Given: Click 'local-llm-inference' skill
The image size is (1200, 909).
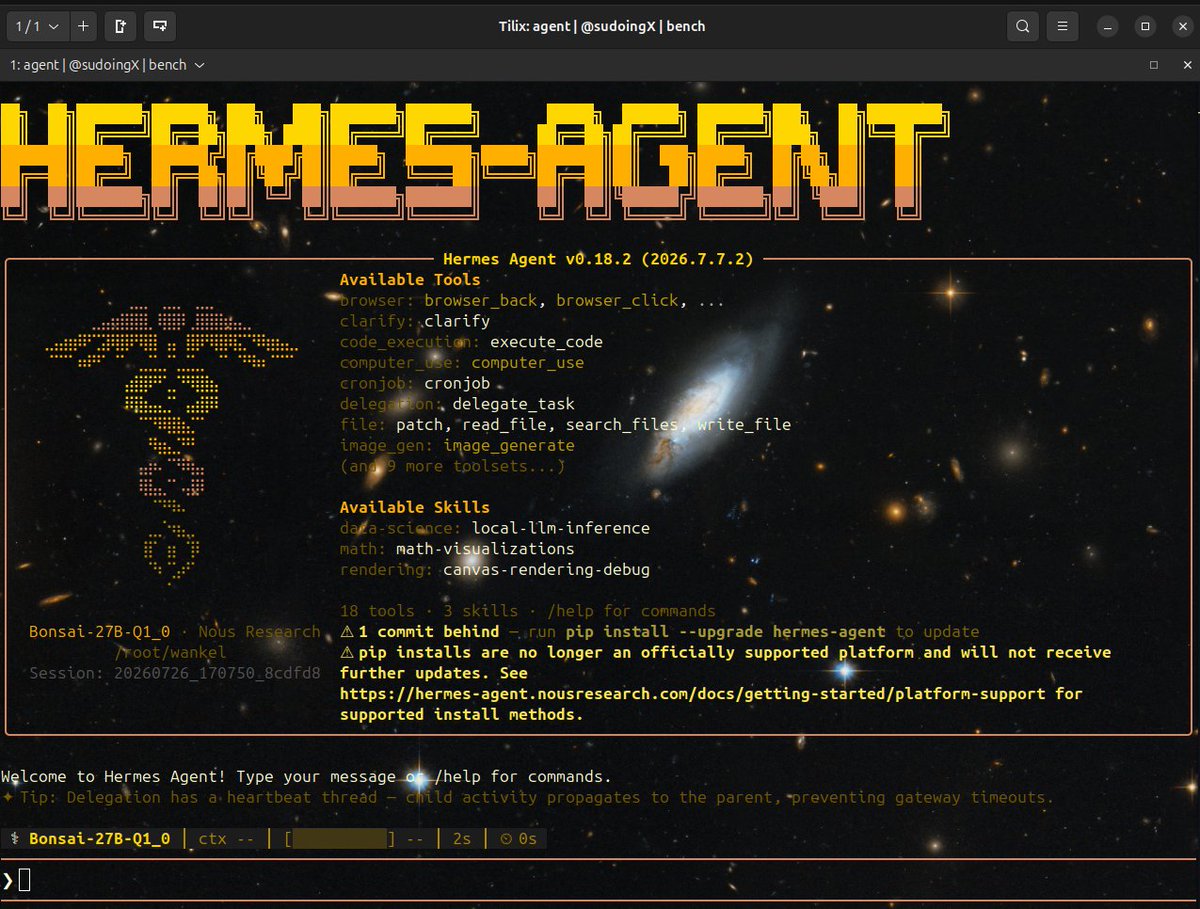Looking at the screenshot, I should [x=560, y=528].
